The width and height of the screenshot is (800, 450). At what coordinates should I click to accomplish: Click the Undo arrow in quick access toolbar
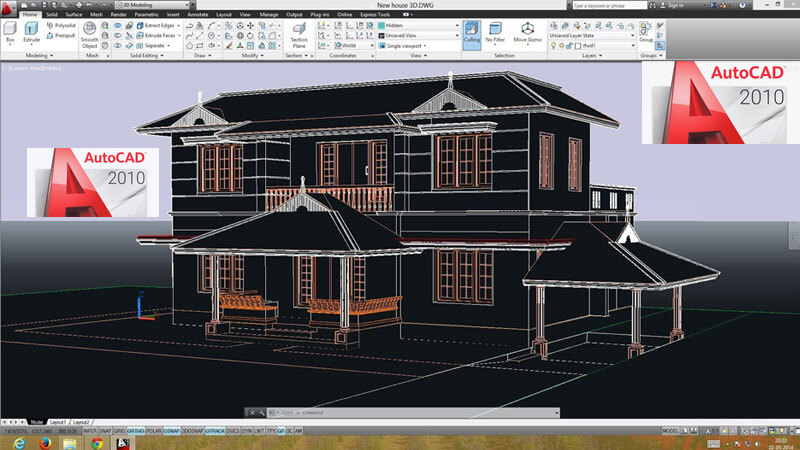pos(89,5)
